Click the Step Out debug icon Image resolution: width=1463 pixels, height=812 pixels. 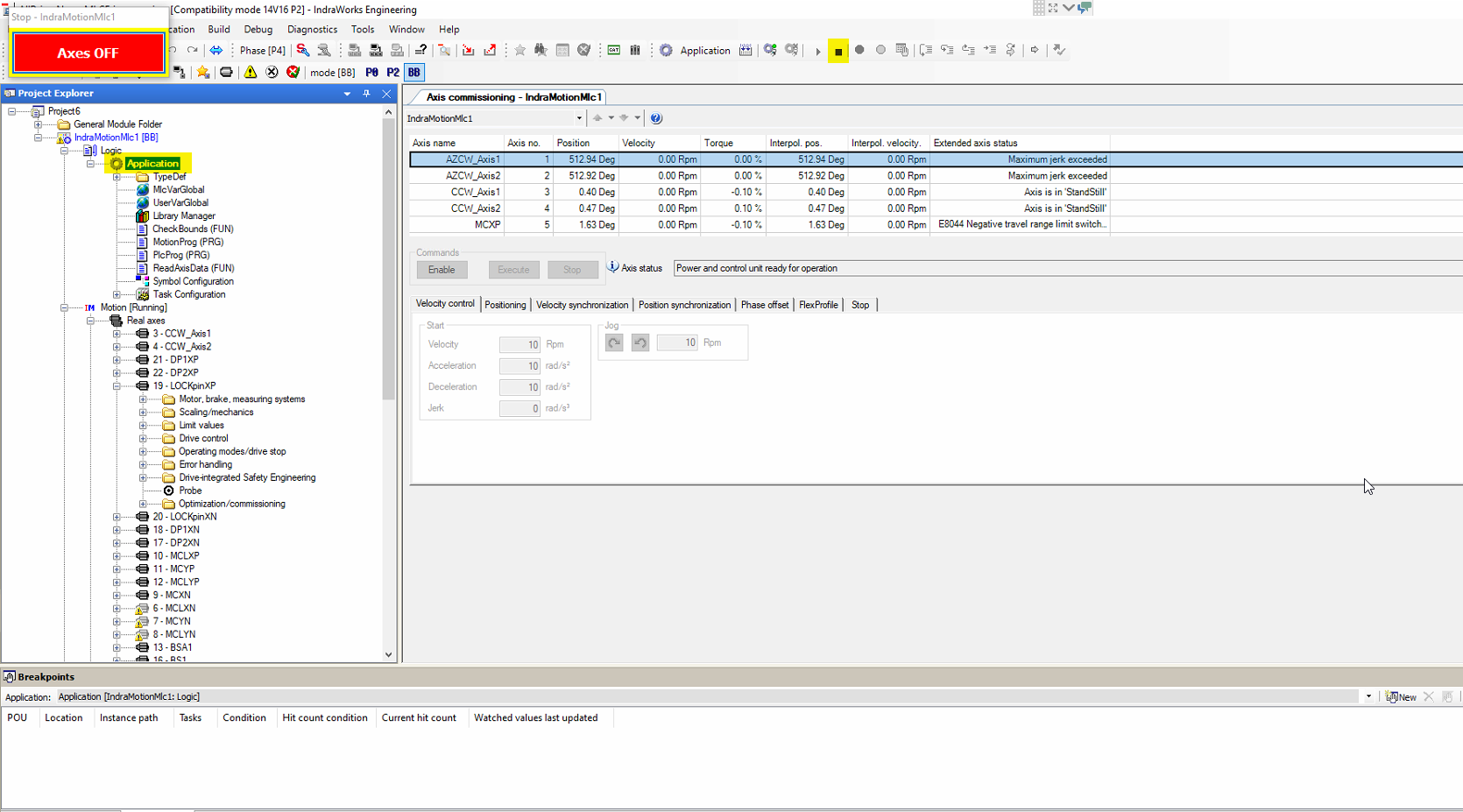[x=969, y=50]
